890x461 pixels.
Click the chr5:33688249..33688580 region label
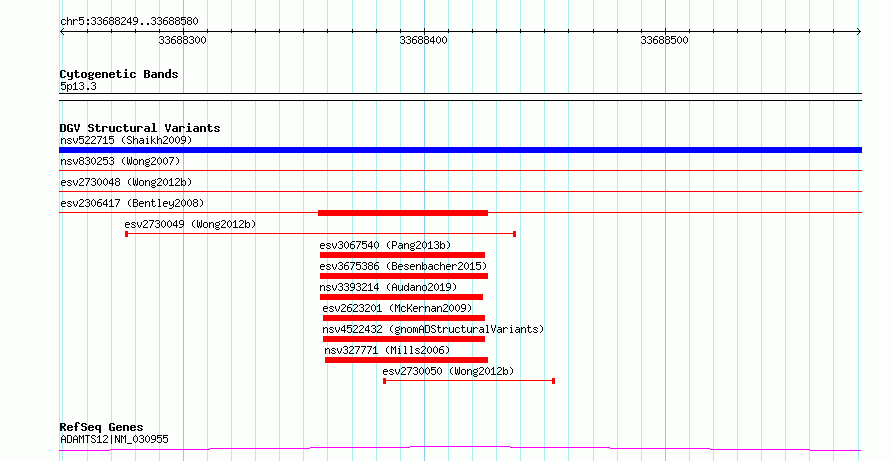point(129,22)
